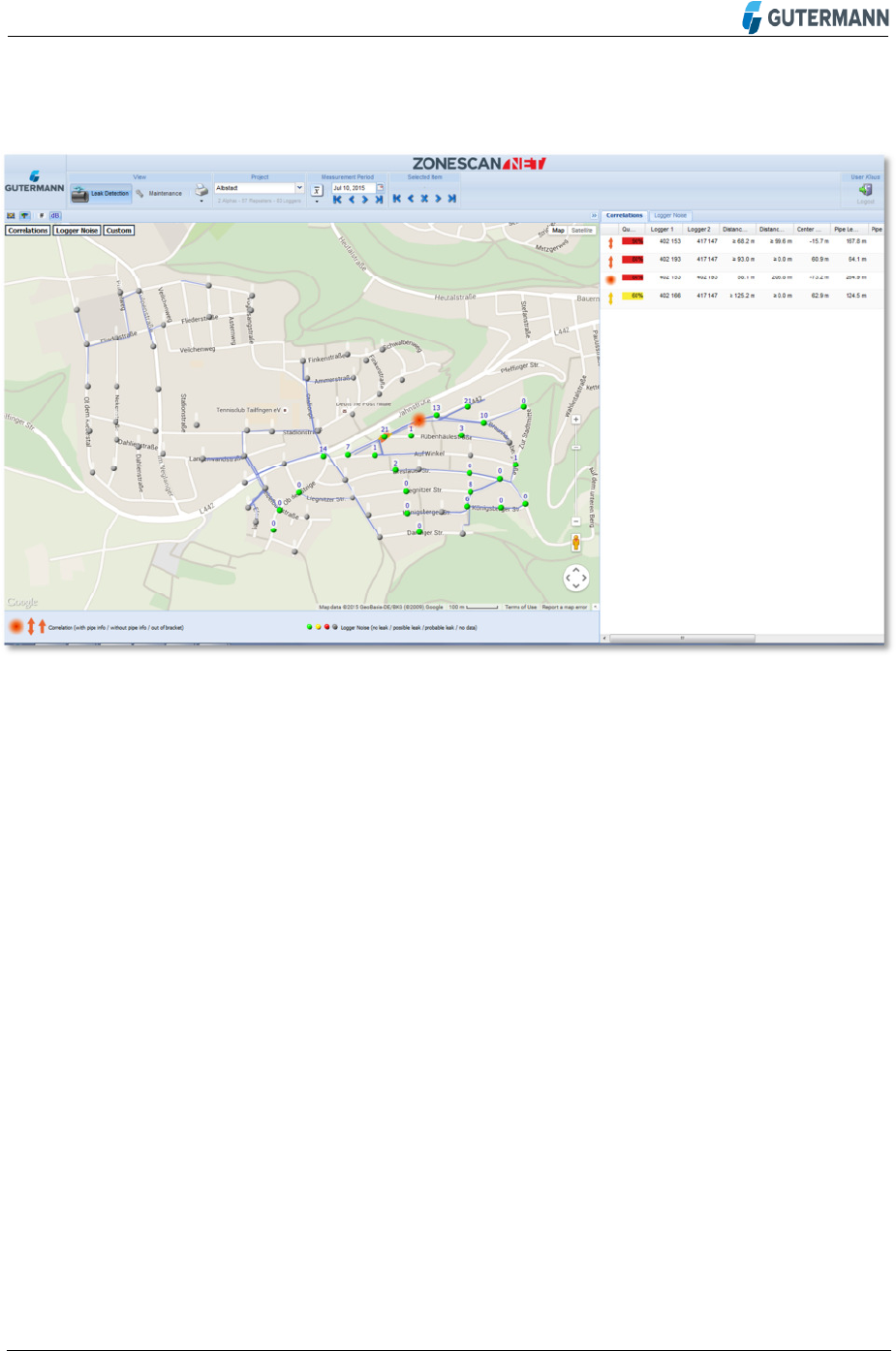
Task: Go to previous selected item
Action: pos(411,198)
